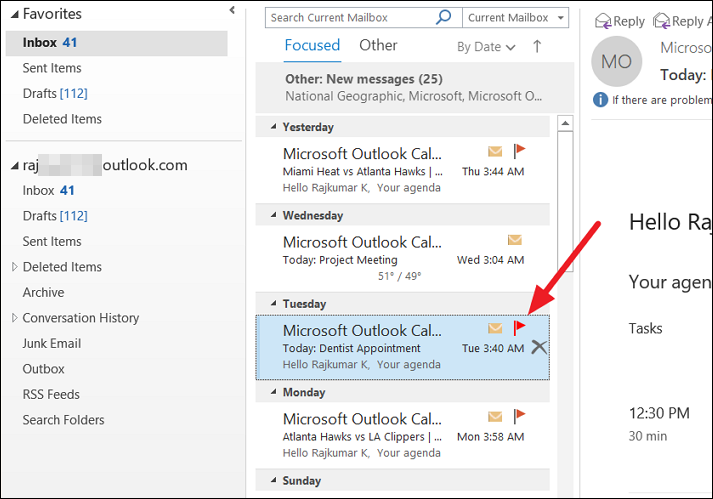
Task: Expand the Deleted Items folder in account
Action: tap(15, 267)
